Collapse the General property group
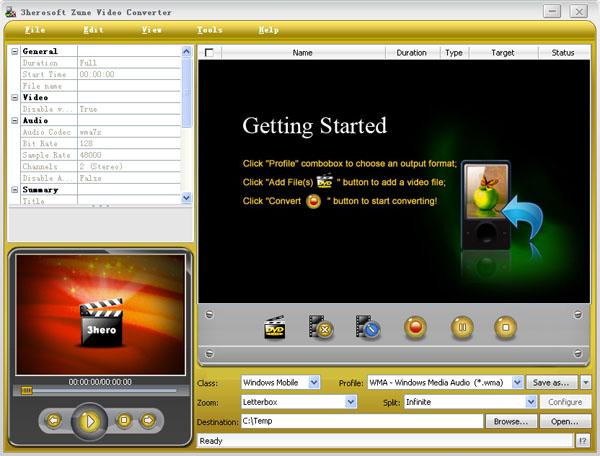The height and width of the screenshot is (456, 600). pos(15,51)
